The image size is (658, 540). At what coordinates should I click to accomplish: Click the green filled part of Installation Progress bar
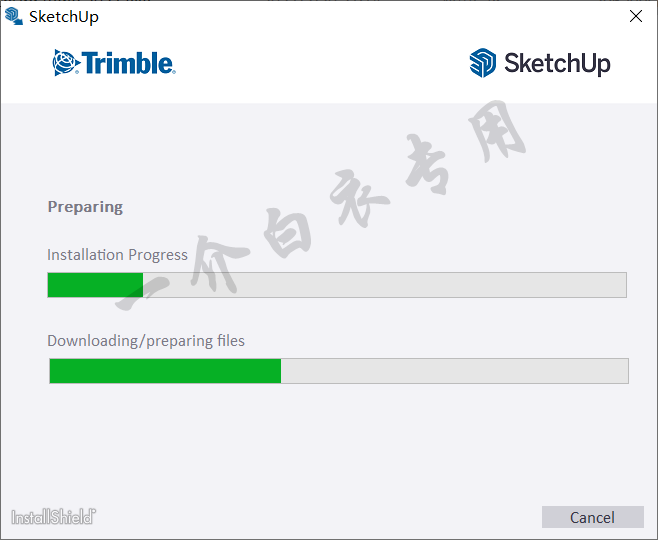point(95,285)
